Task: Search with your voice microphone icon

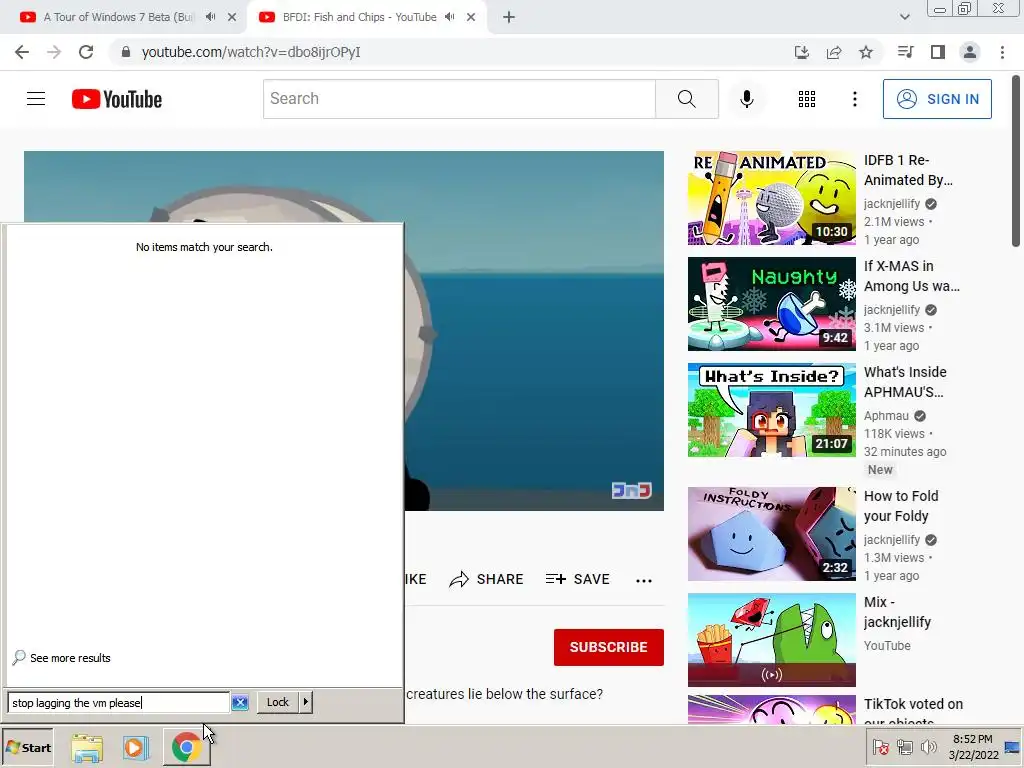Action: (x=746, y=99)
